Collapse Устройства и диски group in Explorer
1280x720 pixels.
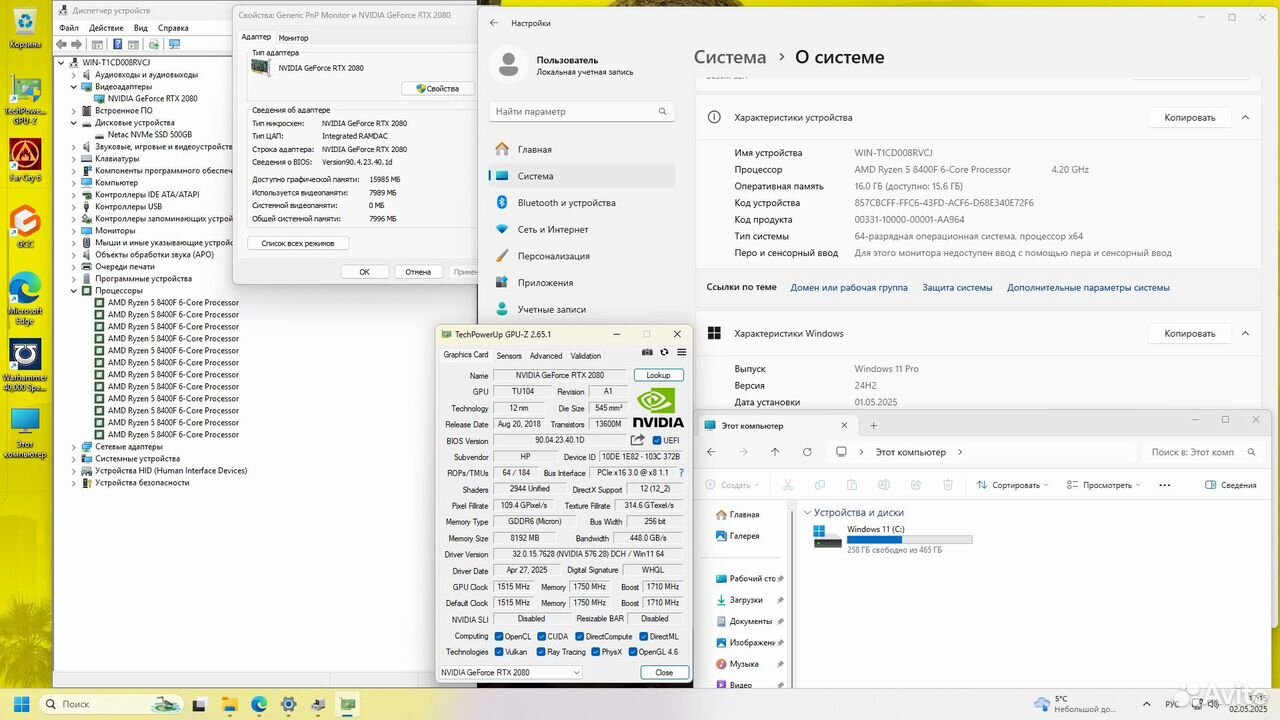click(808, 512)
